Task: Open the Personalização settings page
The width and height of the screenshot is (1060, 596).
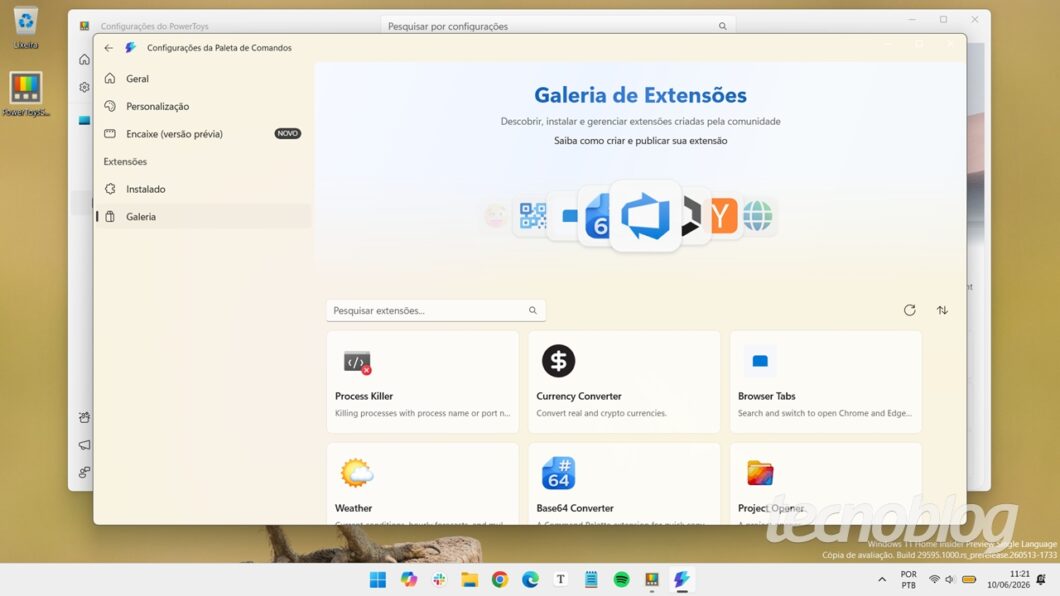Action: pyautogui.click(x=203, y=106)
